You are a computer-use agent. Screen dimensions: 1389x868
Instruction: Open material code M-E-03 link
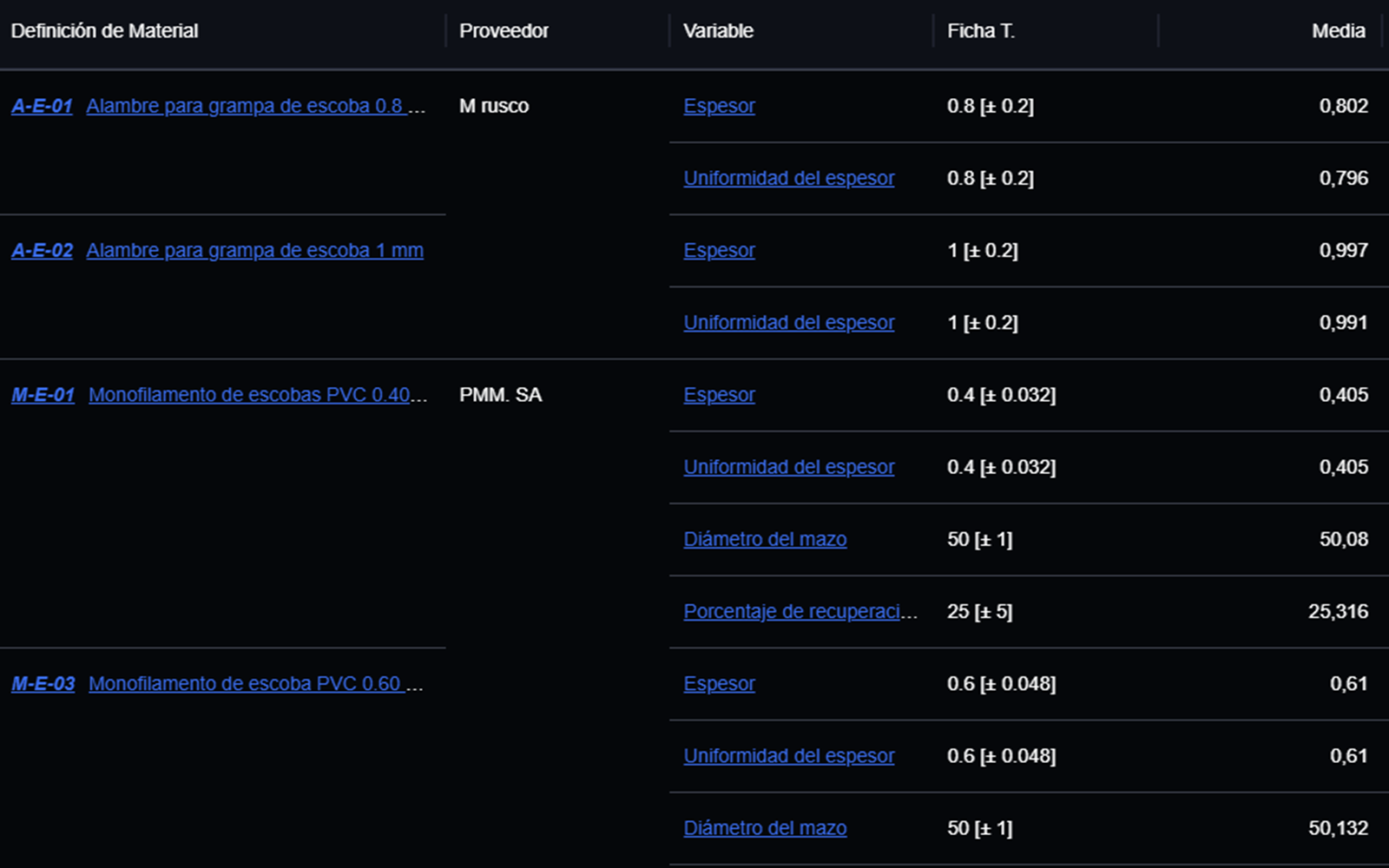[43, 684]
